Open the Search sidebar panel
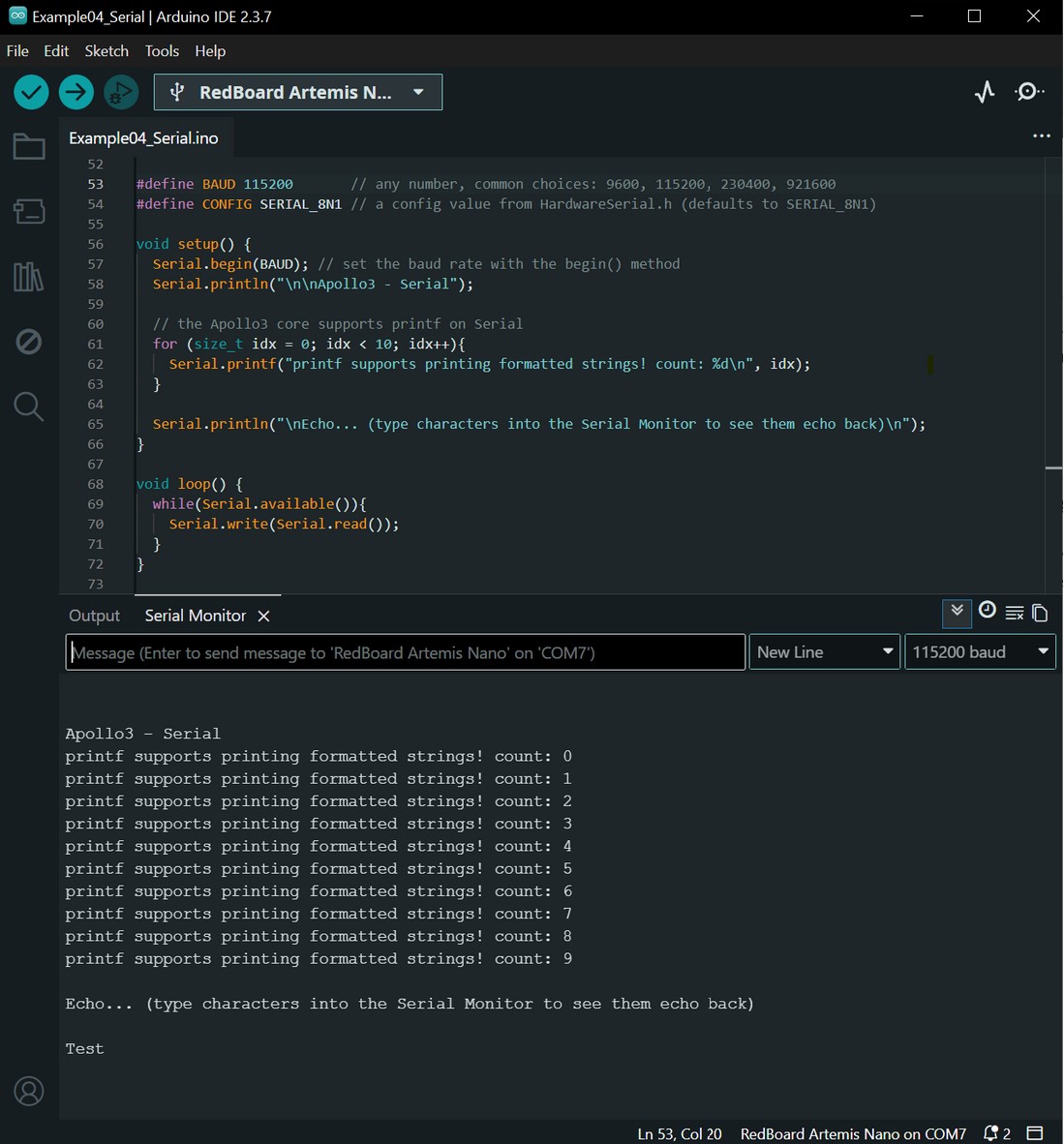The height and width of the screenshot is (1144, 1064). [x=29, y=406]
